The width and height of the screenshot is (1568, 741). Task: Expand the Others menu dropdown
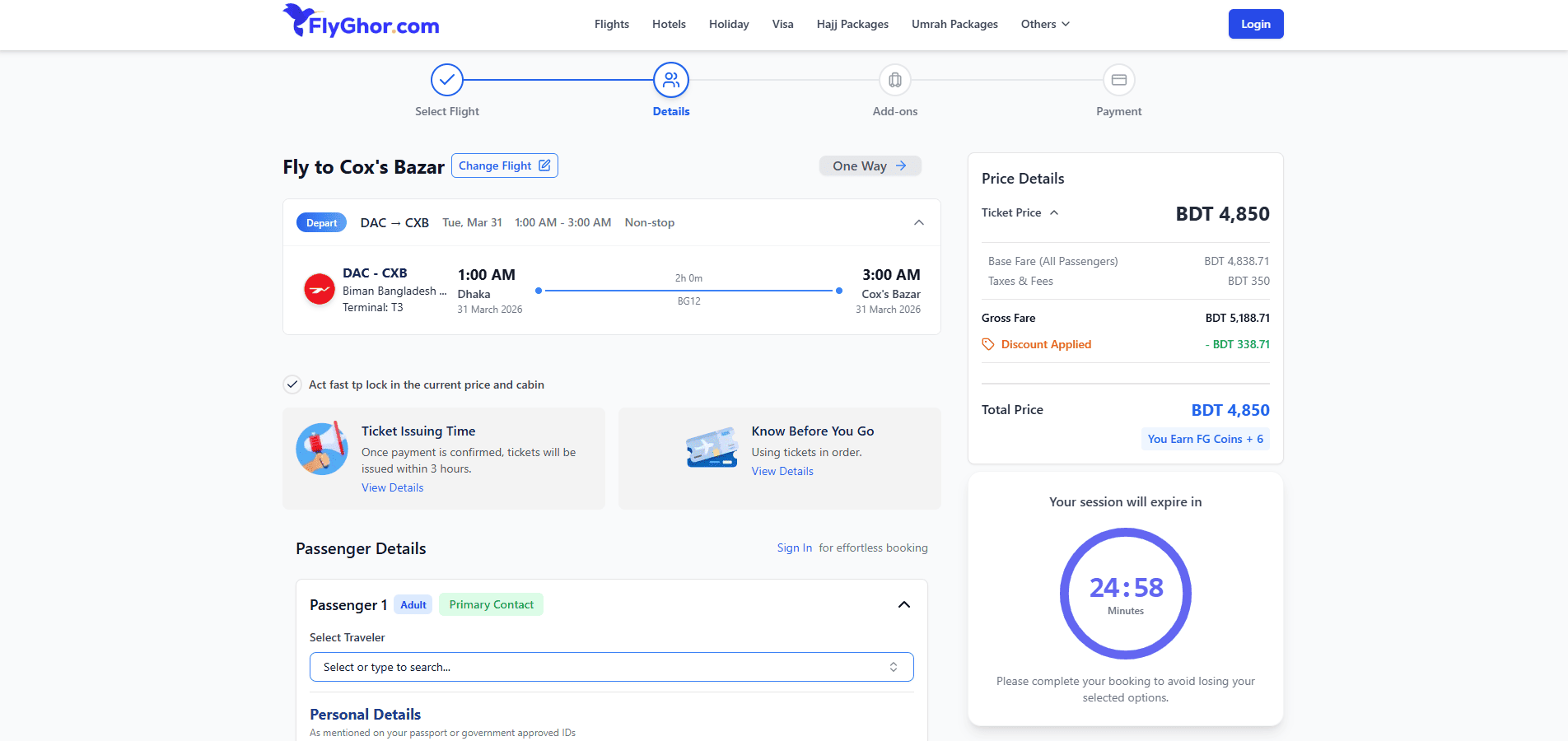[1046, 24]
